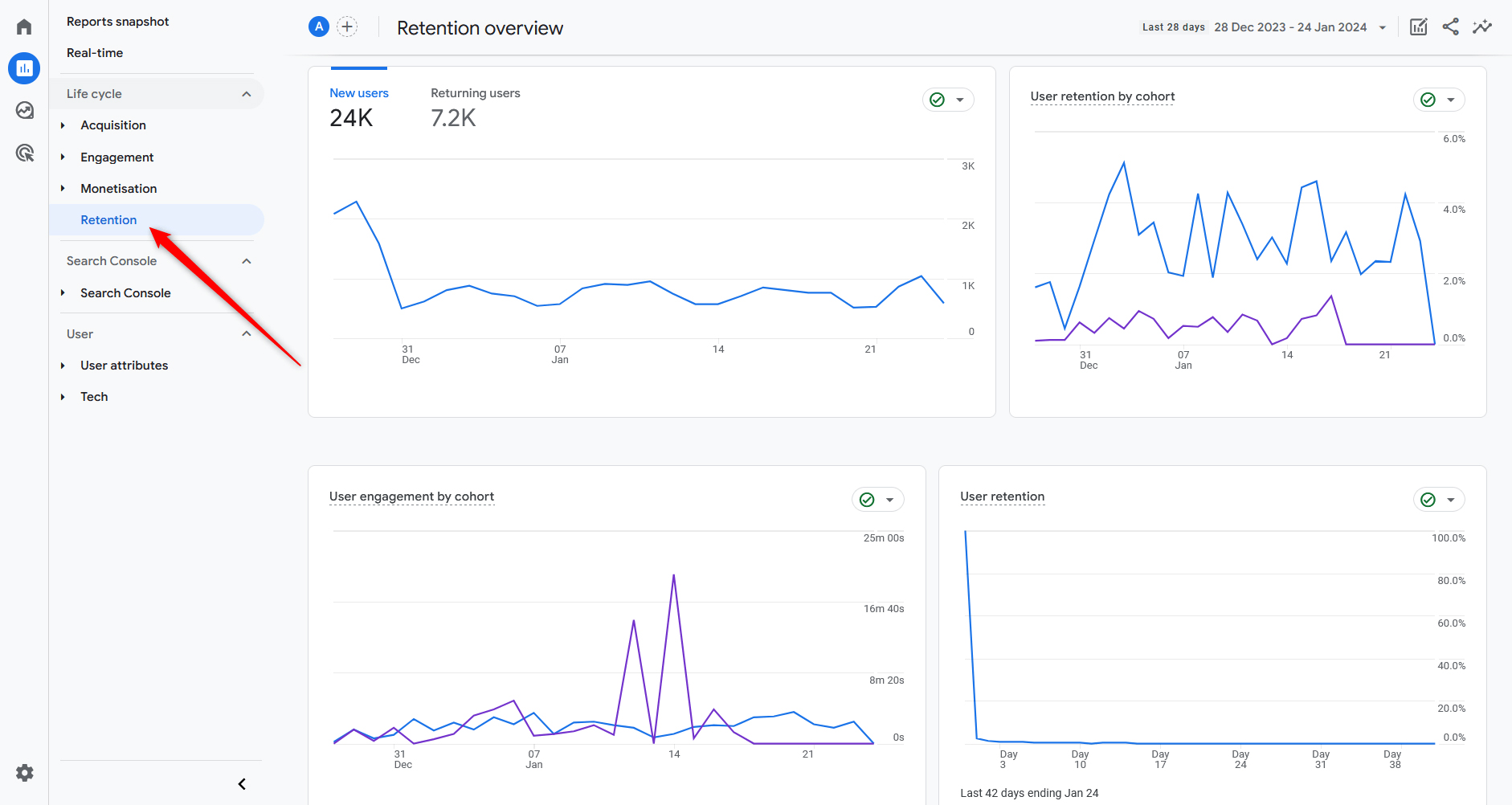Share the Retention overview report
The width and height of the screenshot is (1512, 805).
click(x=1450, y=27)
